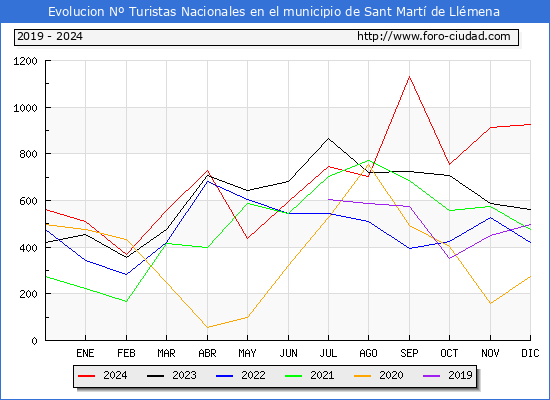Click the black 2023 peak at JUL
550x400 pixels.
pyautogui.click(x=328, y=139)
